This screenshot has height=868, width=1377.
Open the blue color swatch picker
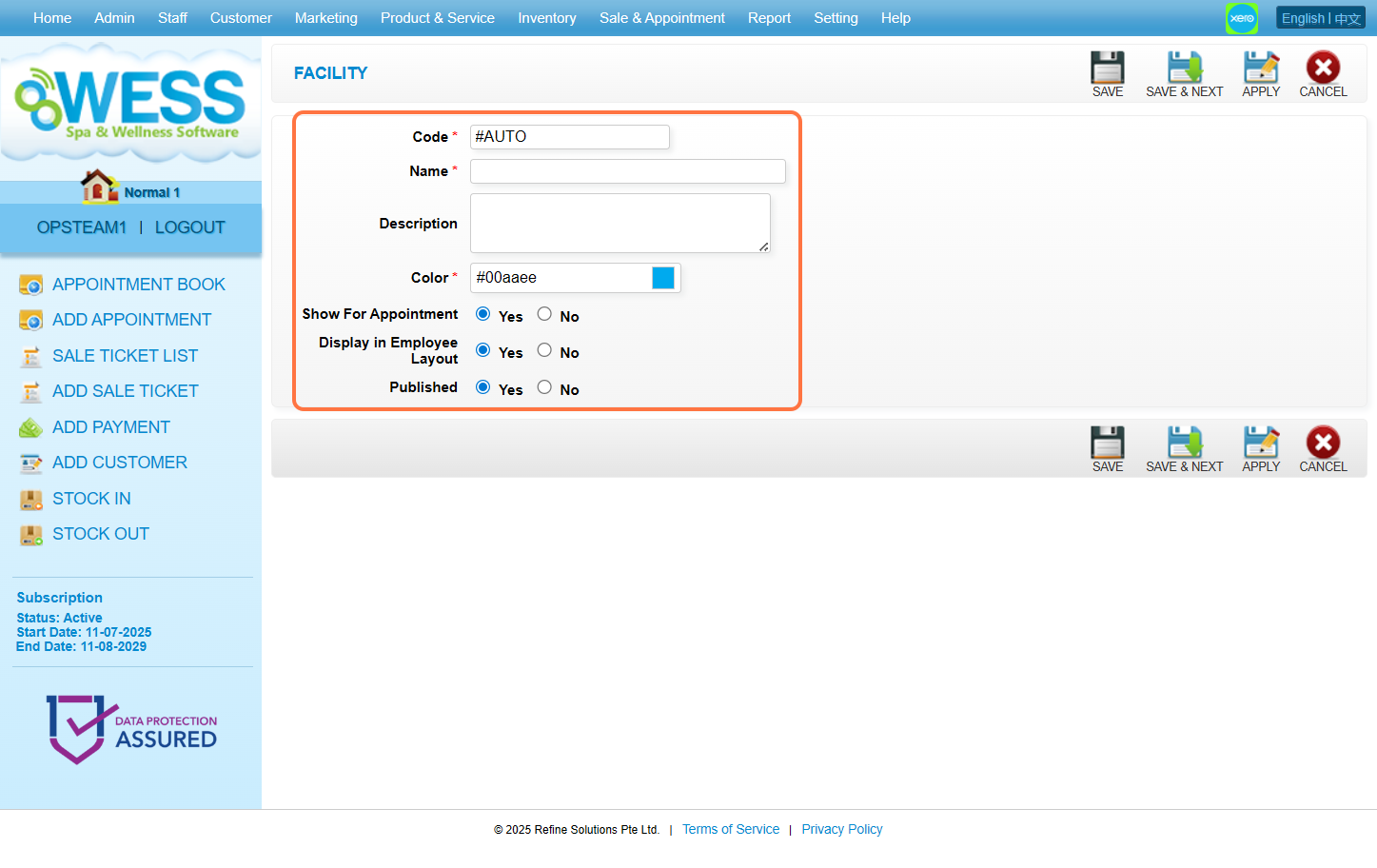tap(663, 278)
